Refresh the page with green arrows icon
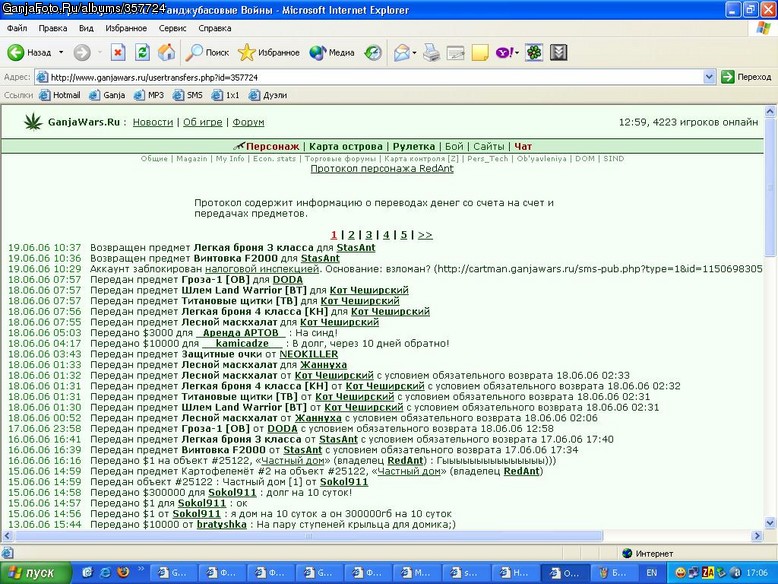Image resolution: width=778 pixels, height=584 pixels. (x=142, y=52)
